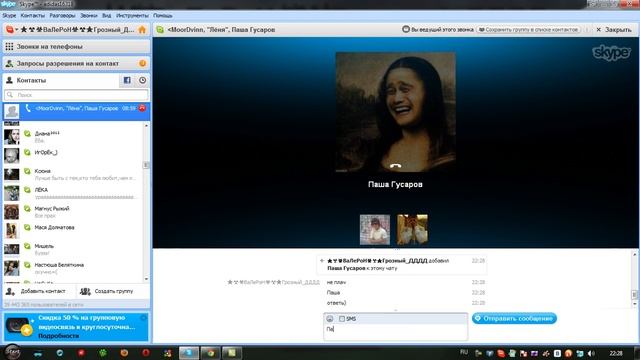Click the taskbar clock 22:28
Viewport: 640px width, 360px height.
616,353
